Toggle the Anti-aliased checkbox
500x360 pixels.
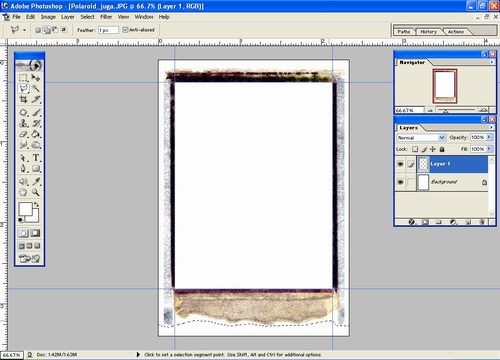click(125, 30)
